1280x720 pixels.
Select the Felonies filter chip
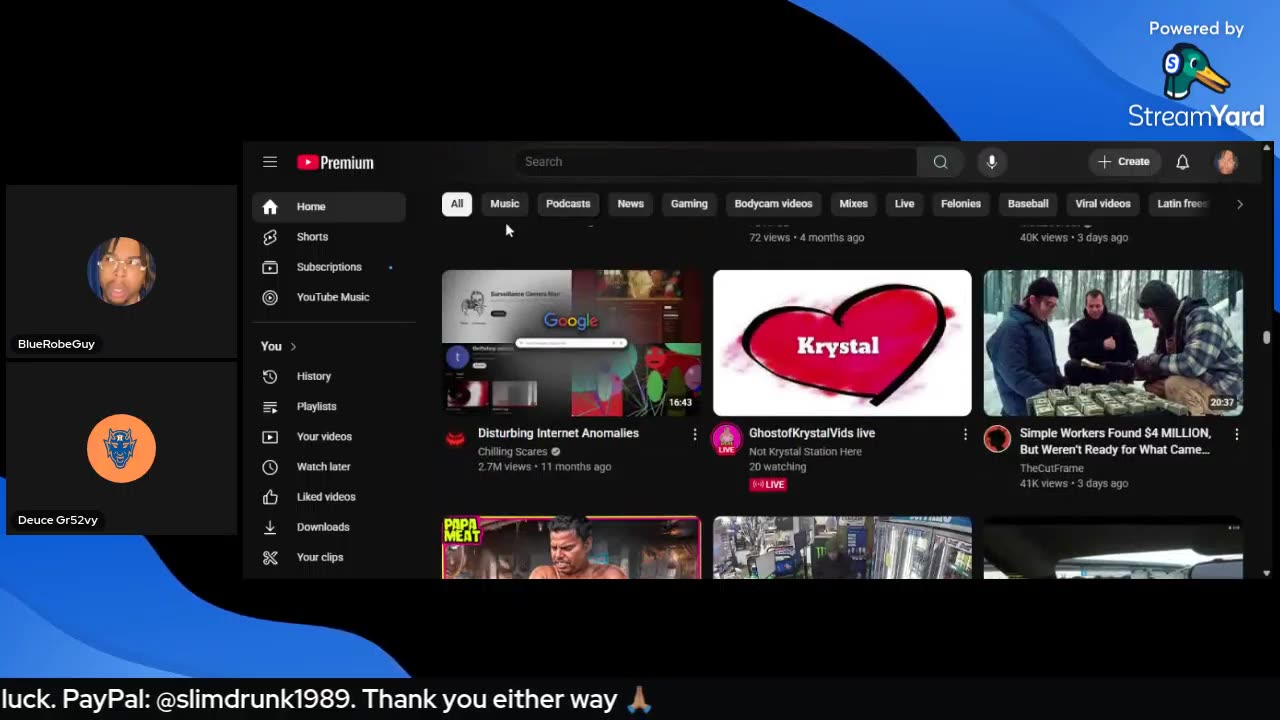(961, 204)
